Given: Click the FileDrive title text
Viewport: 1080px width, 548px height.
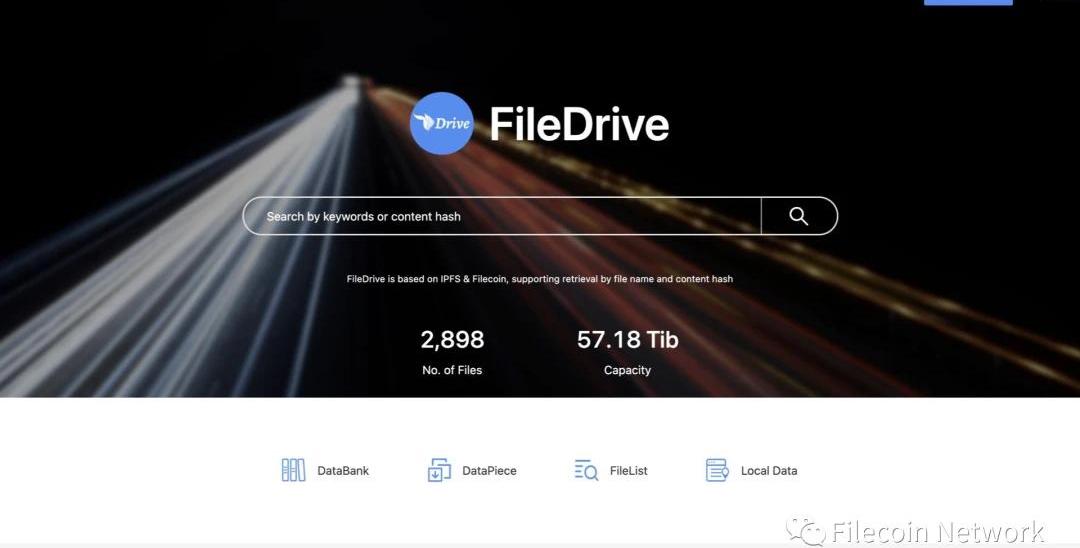Looking at the screenshot, I should [x=579, y=124].
